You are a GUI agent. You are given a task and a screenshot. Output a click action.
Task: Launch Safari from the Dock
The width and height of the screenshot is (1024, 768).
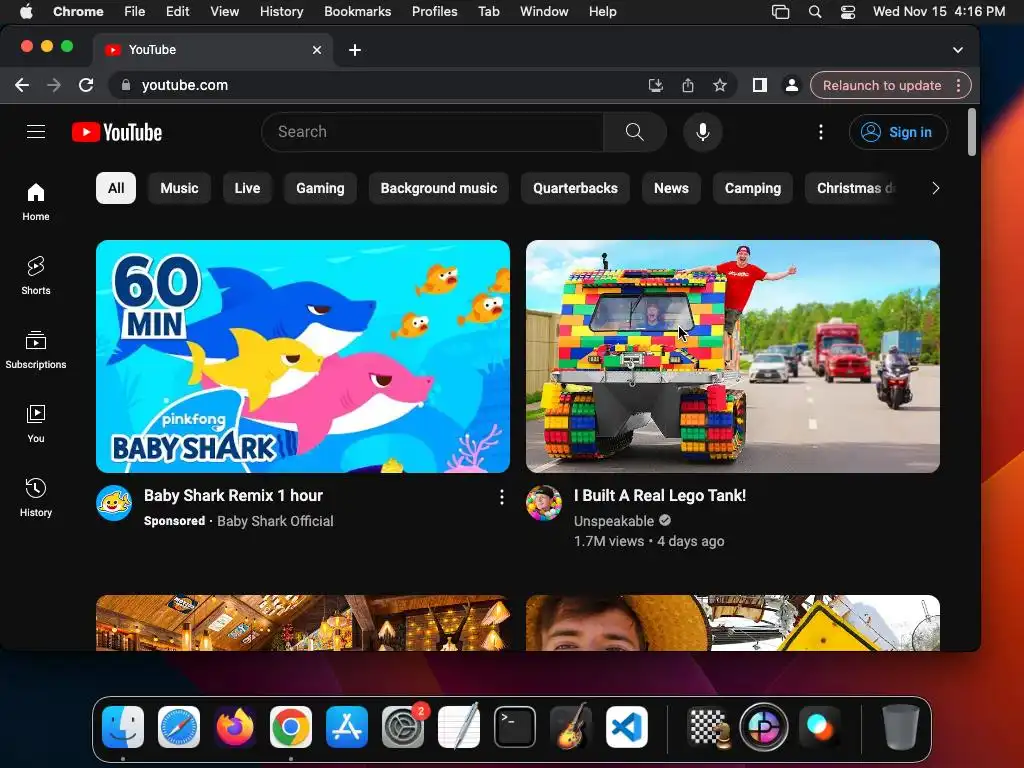[178, 727]
